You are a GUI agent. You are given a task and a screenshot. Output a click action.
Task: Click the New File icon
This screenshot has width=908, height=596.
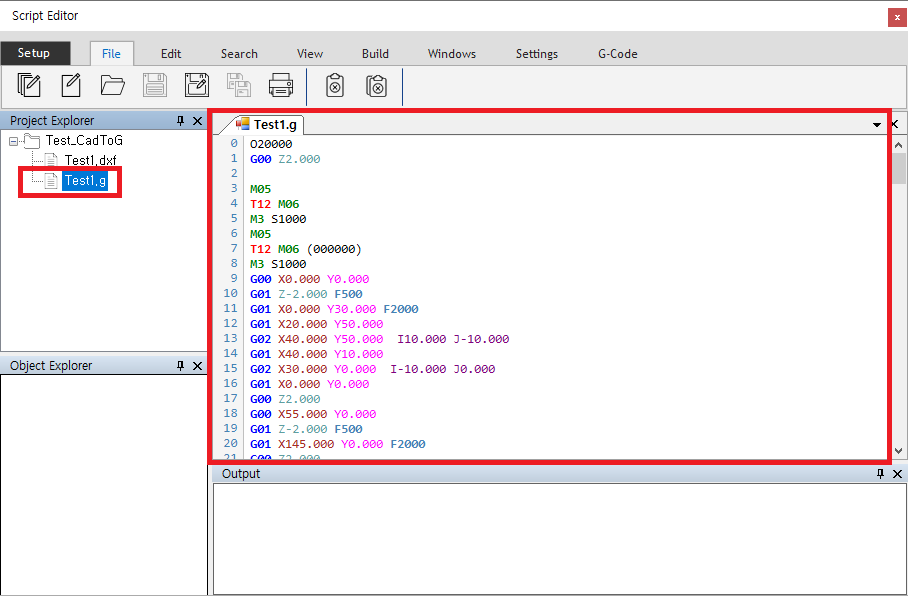coord(71,86)
